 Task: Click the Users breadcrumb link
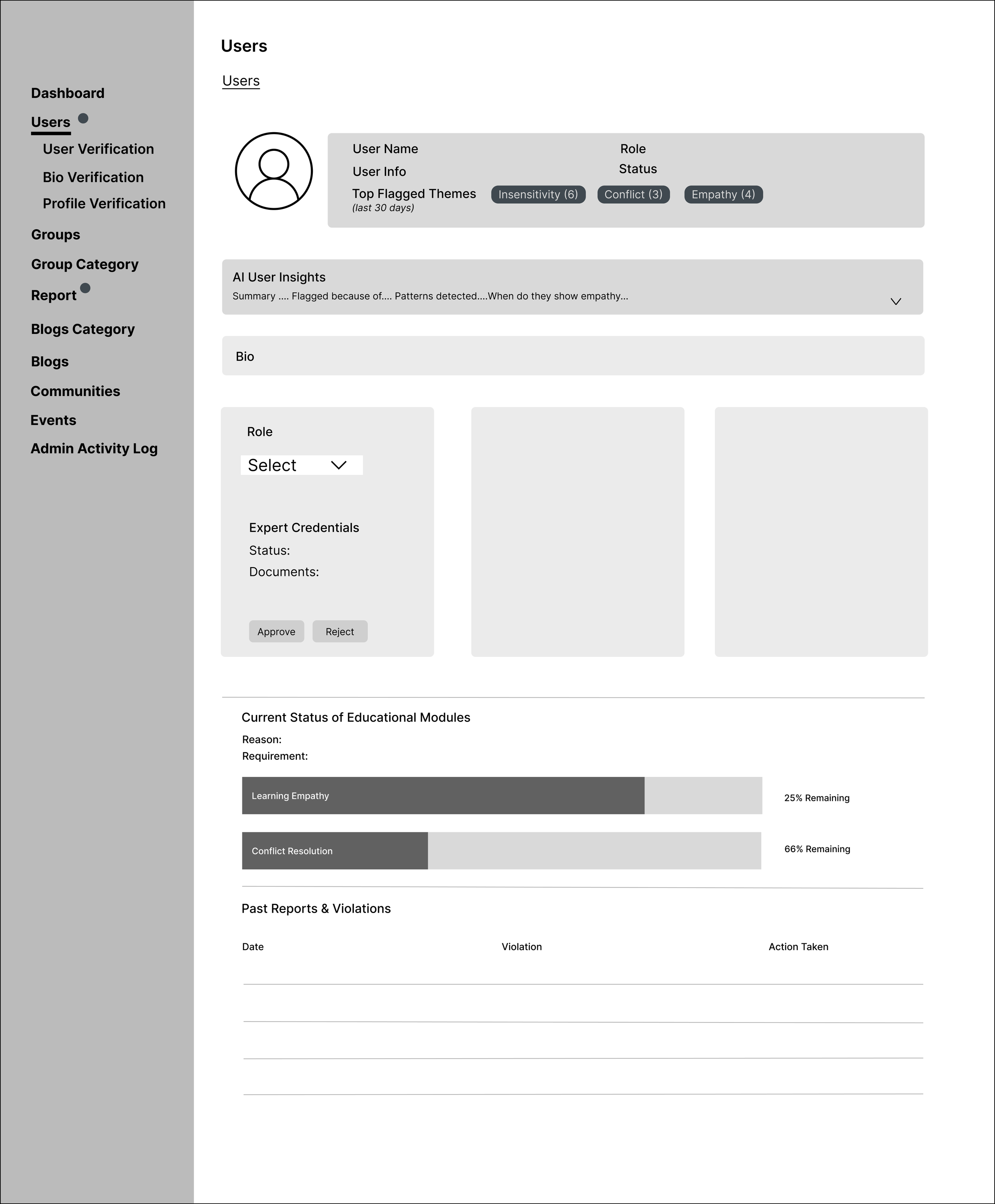[x=241, y=81]
